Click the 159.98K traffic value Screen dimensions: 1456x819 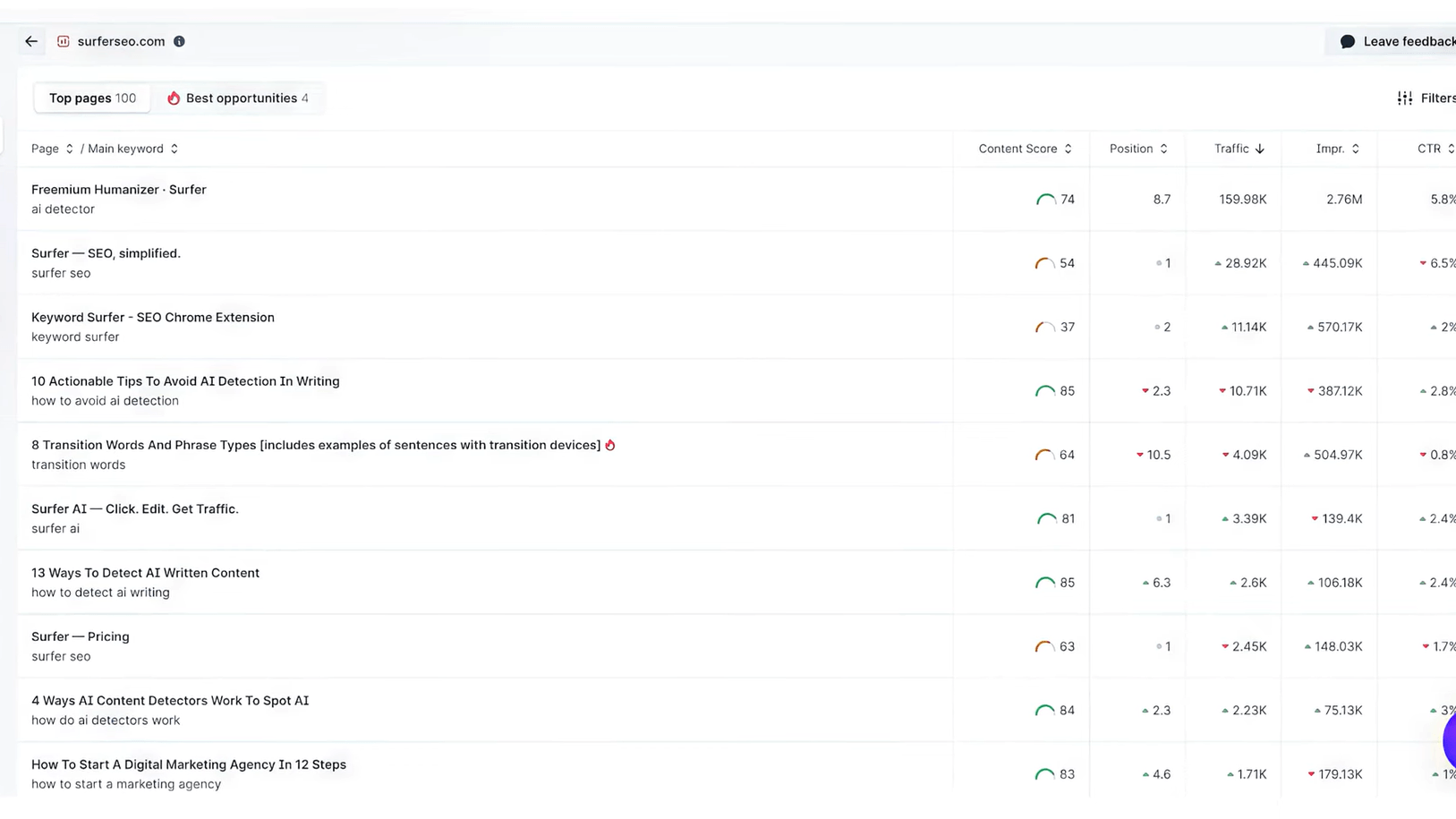pyautogui.click(x=1243, y=200)
